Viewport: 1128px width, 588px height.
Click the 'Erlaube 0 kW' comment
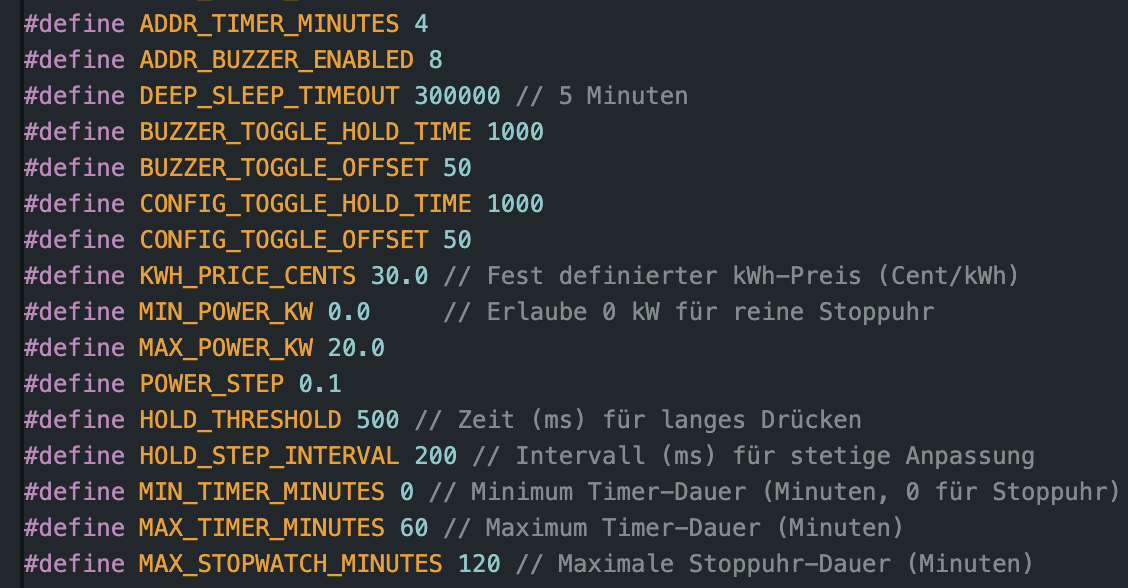(x=573, y=312)
